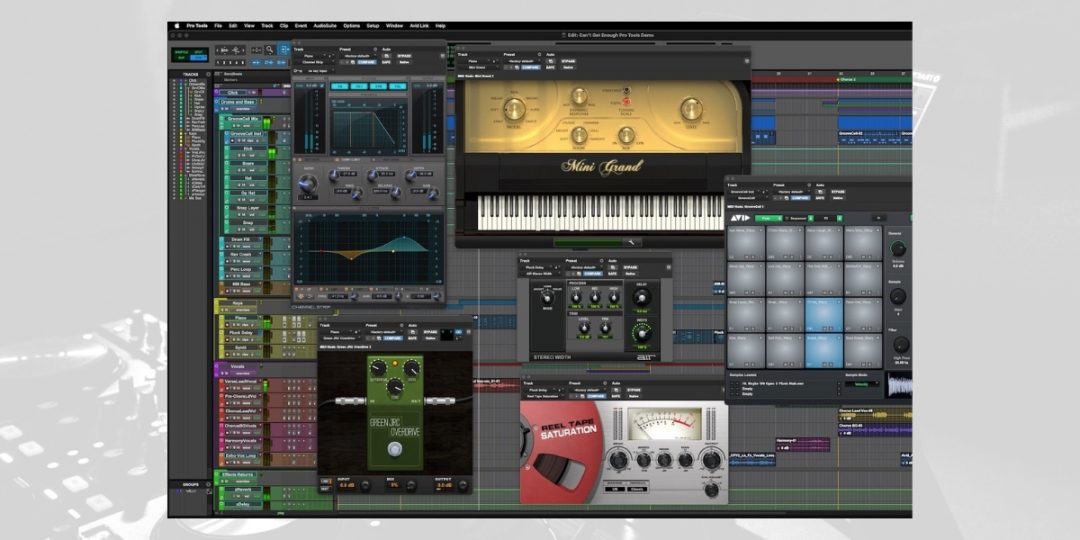Open the AudioSuite menu
The width and height of the screenshot is (1080, 540).
tap(325, 25)
